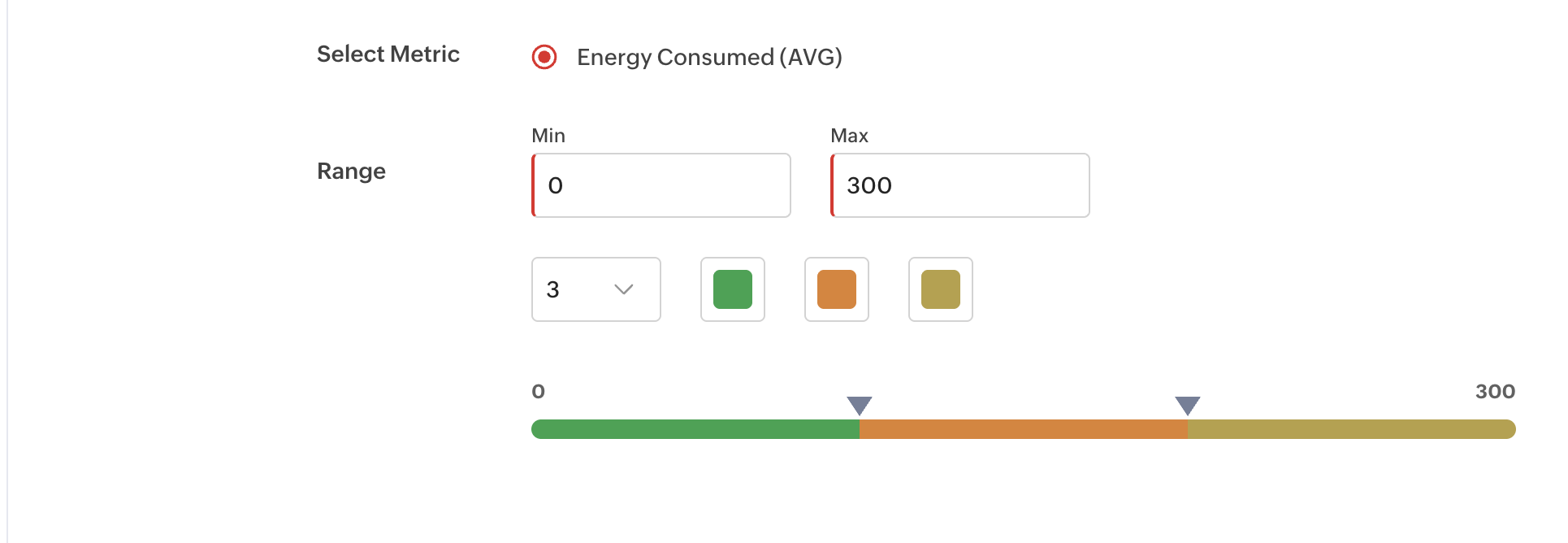1568x543 pixels.
Task: Click the Range label
Action: 351,171
